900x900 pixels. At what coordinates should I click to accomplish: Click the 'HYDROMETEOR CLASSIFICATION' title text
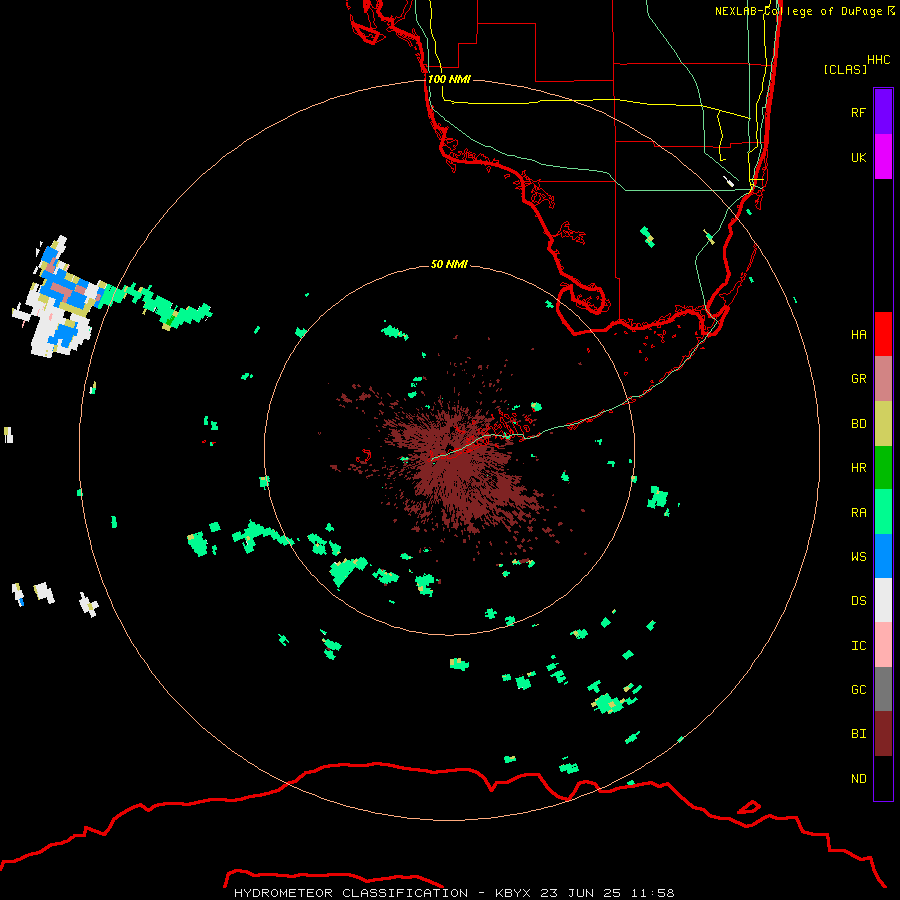tap(351, 893)
